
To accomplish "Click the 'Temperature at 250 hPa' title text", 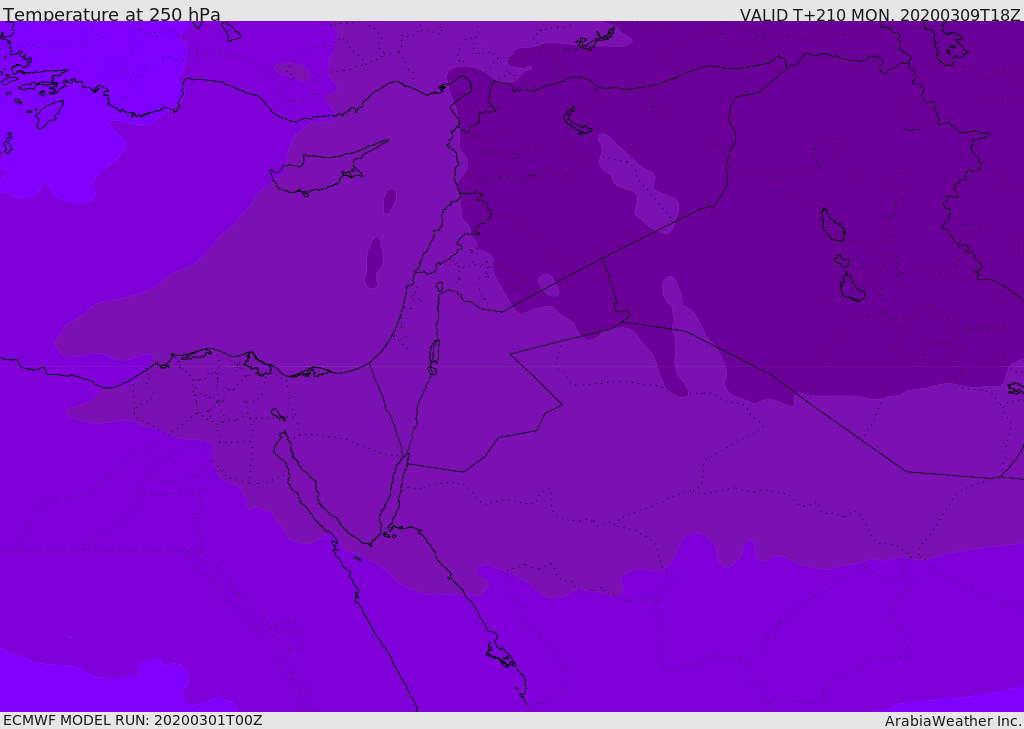I will tap(112, 14).
